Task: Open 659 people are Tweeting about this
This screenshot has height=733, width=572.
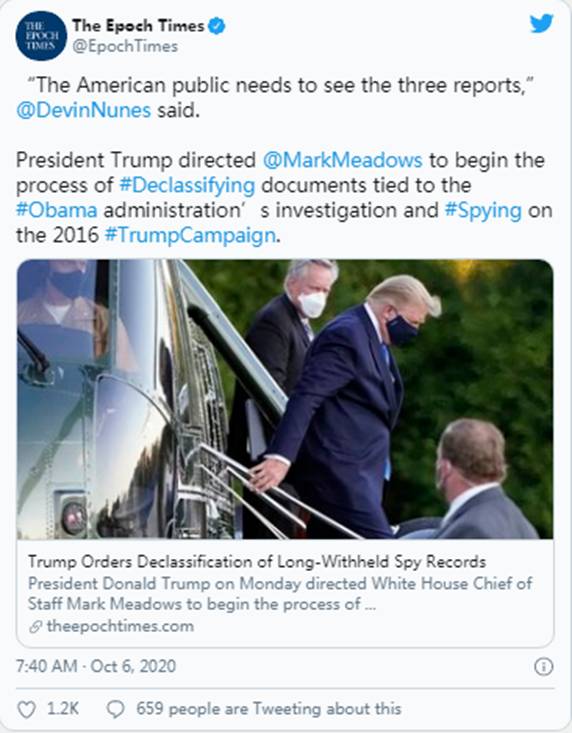Action: point(269,709)
